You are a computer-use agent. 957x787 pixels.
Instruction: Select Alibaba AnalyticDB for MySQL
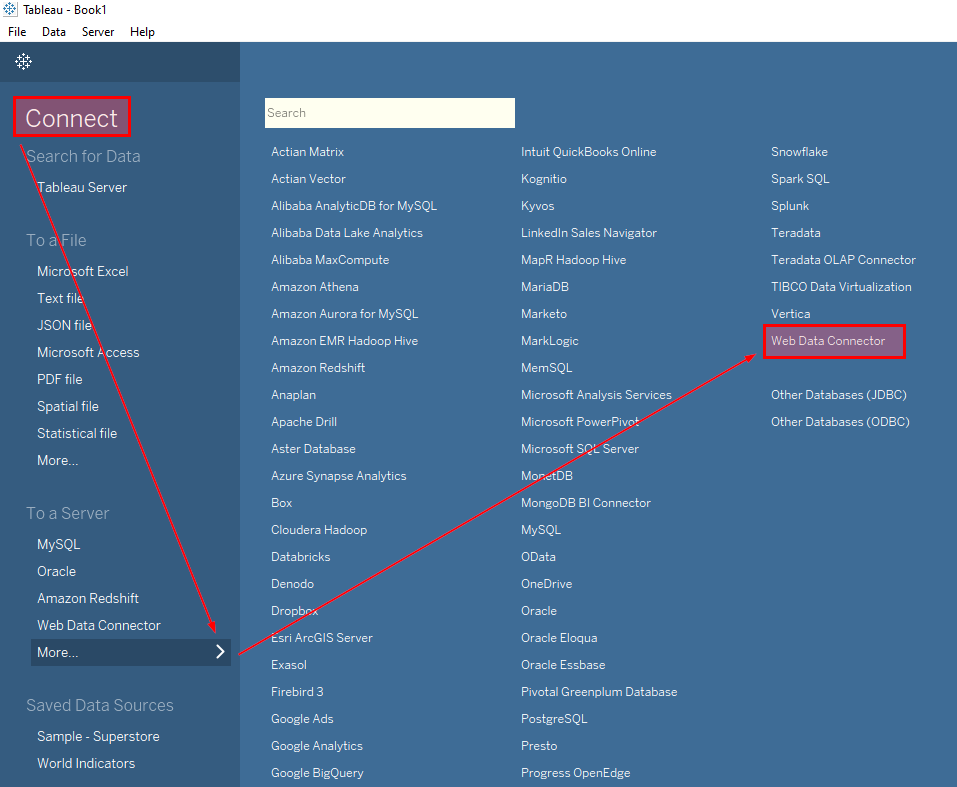[354, 206]
